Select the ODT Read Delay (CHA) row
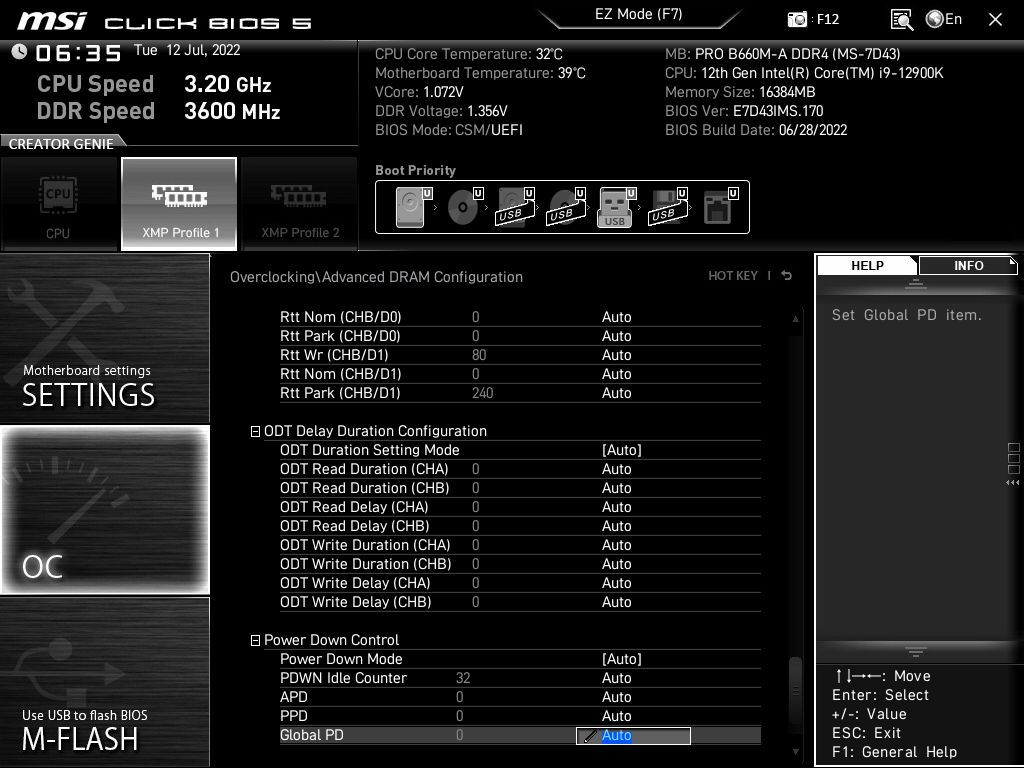The width and height of the screenshot is (1024, 768). (520, 507)
